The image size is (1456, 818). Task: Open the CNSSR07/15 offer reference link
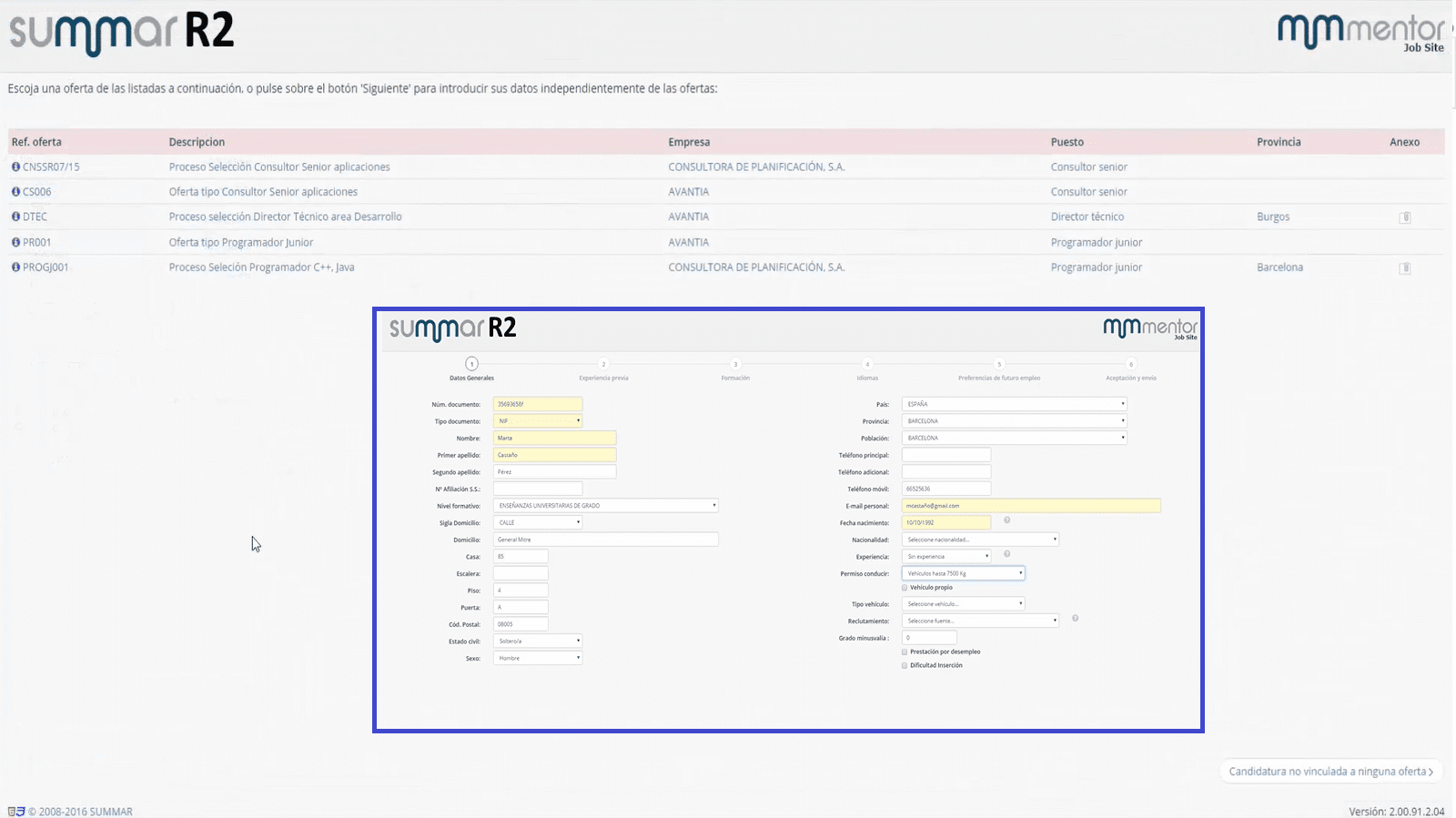(51, 167)
